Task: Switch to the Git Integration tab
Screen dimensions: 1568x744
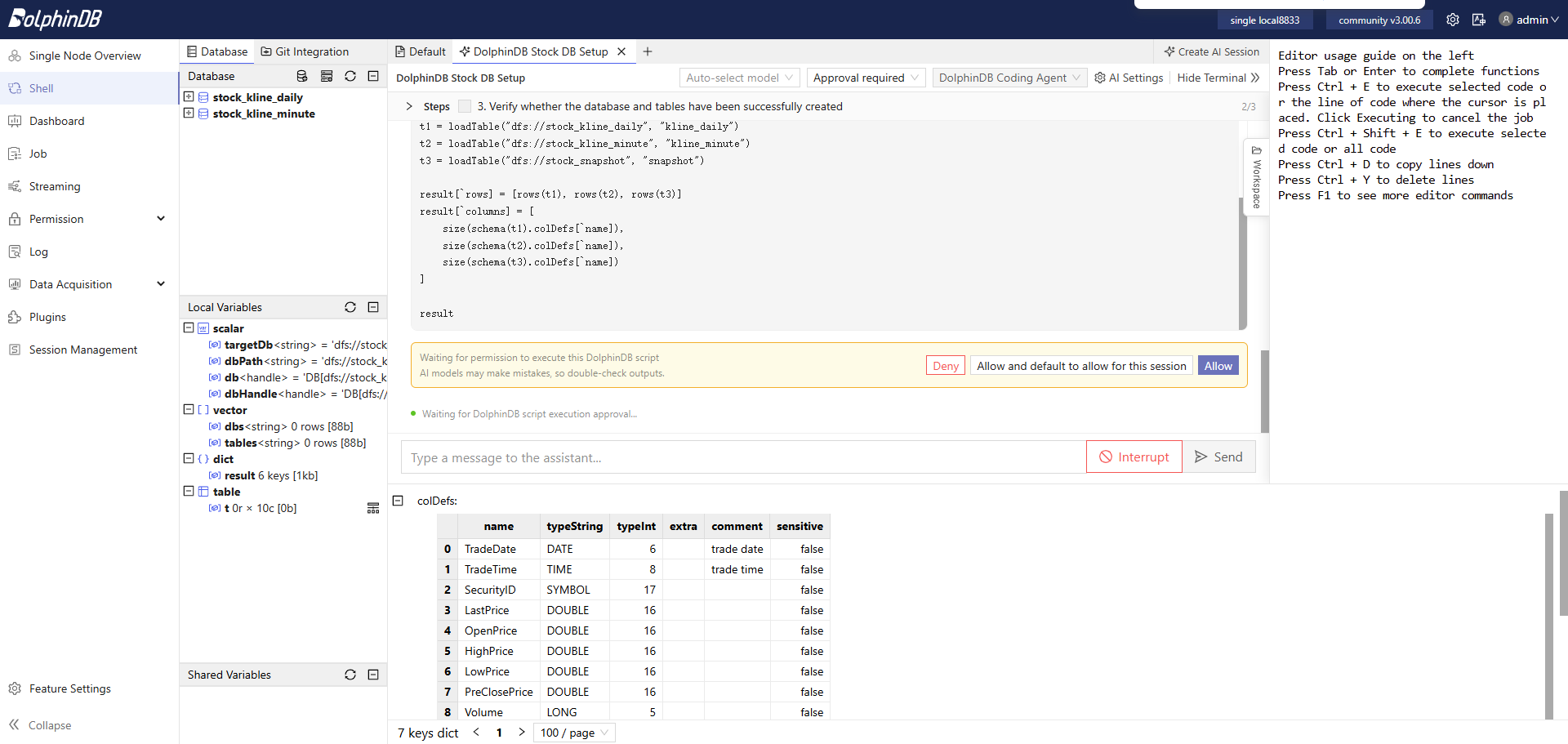Action: (305, 51)
